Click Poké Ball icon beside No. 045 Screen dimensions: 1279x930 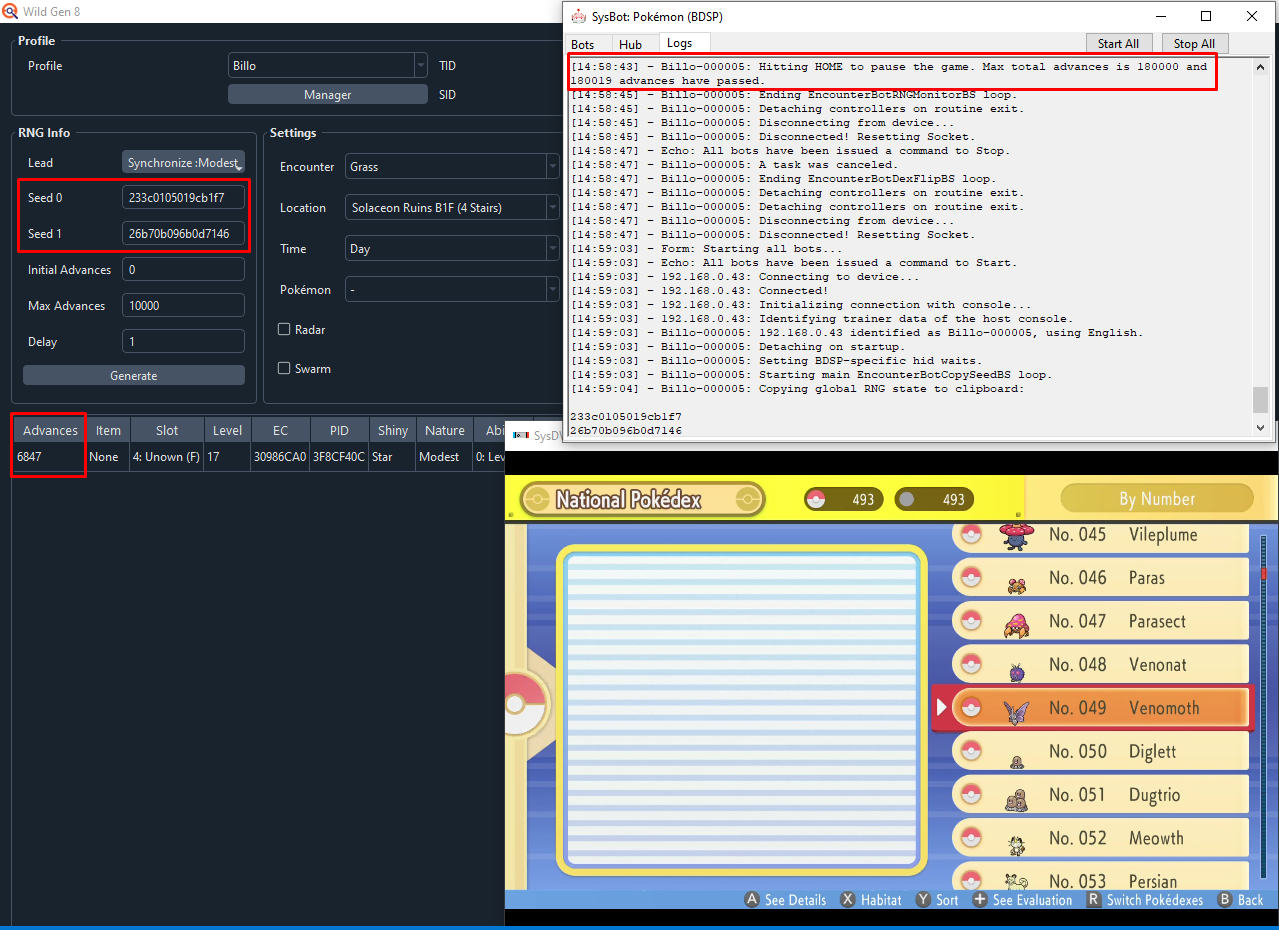pos(969,535)
